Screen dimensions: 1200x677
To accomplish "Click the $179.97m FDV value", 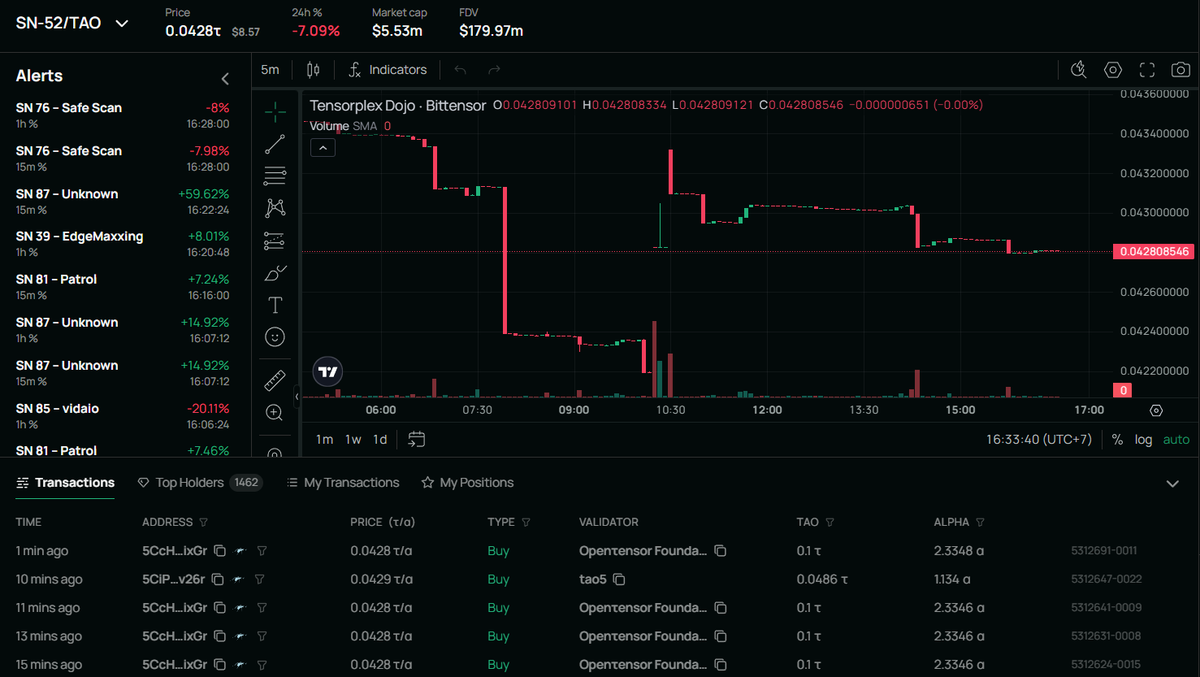I will click(x=491, y=31).
